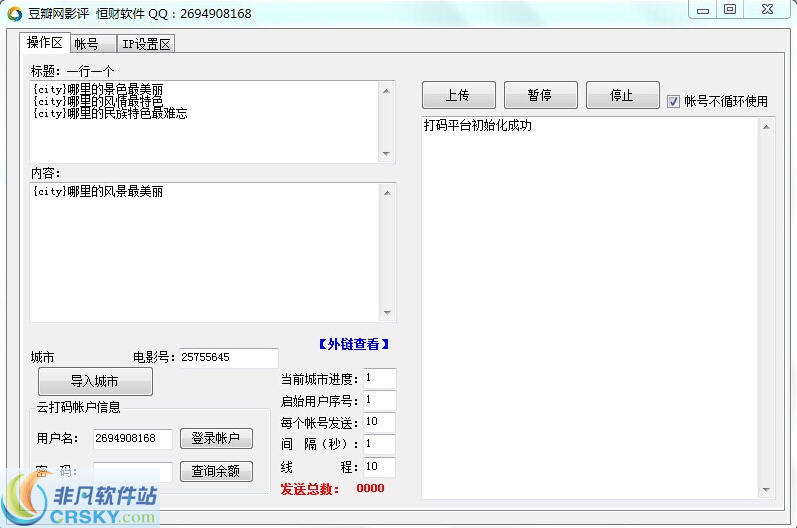Click the title line {city}哪里的民族特色最难忘
Image resolution: width=797 pixels, height=528 pixels.
click(x=110, y=113)
